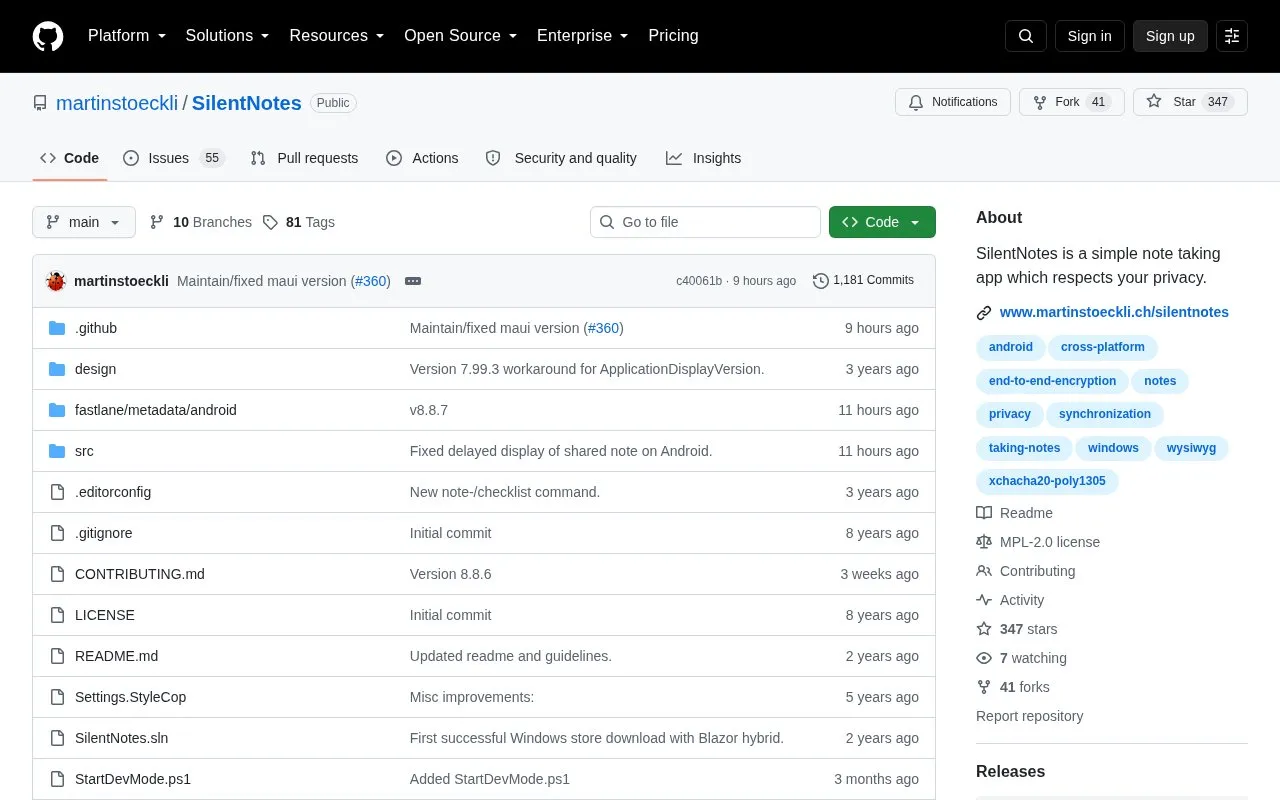Focus the Go to file field
1280x800 pixels.
tap(705, 222)
